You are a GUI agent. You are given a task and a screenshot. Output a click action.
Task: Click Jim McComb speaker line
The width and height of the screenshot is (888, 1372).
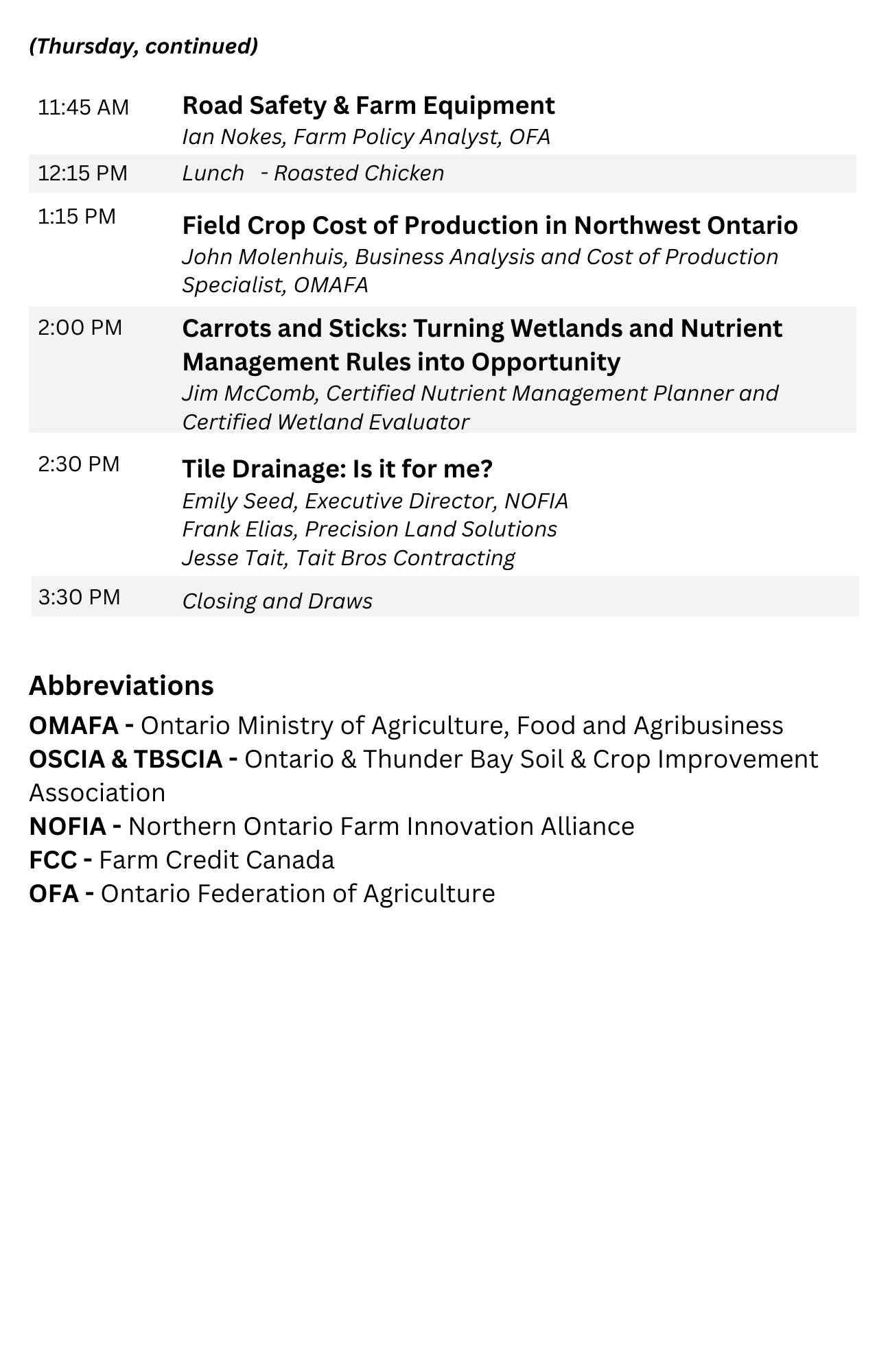click(x=480, y=393)
